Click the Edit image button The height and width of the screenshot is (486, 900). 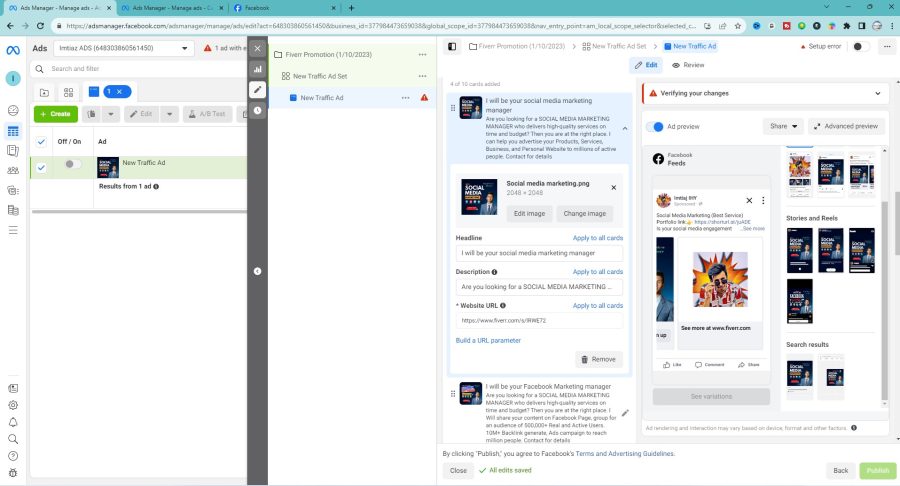pyautogui.click(x=529, y=213)
